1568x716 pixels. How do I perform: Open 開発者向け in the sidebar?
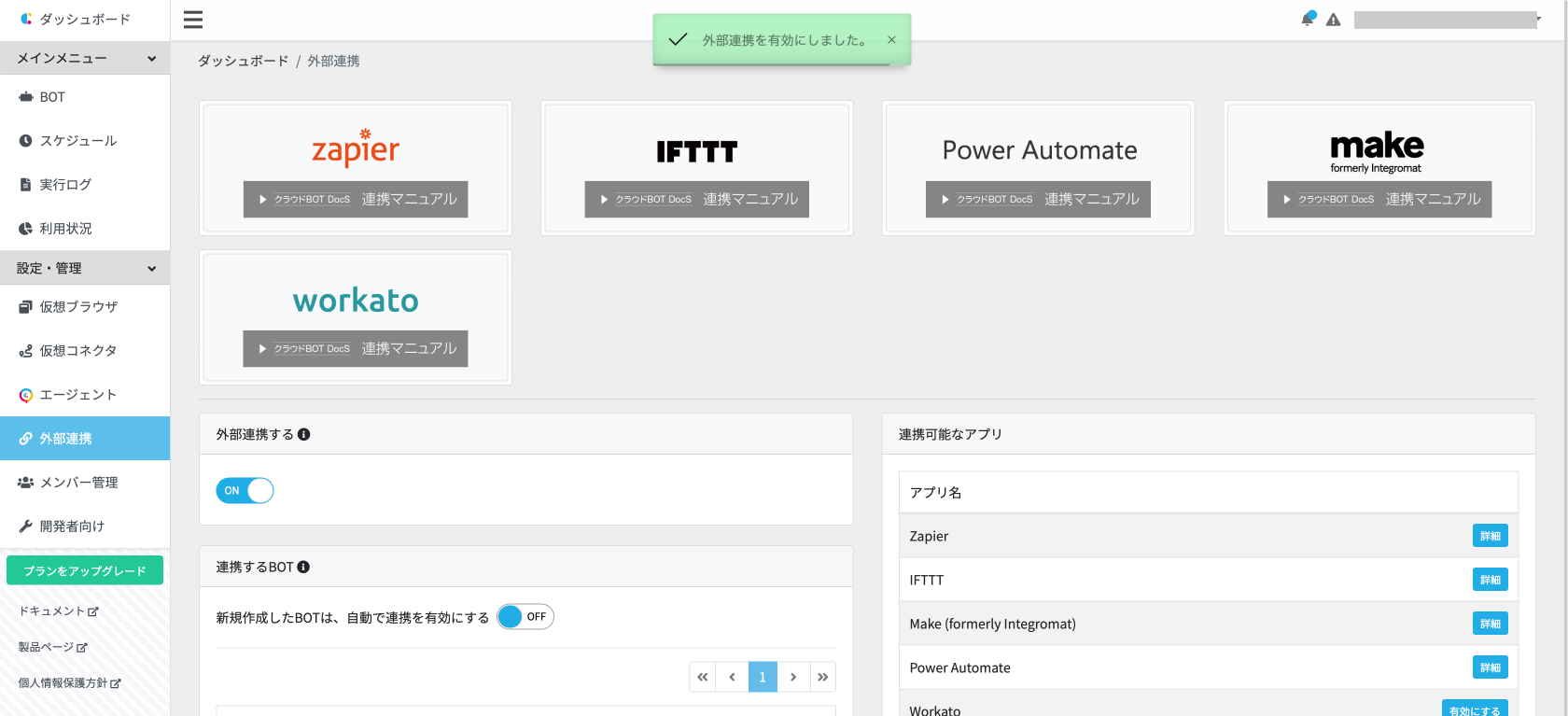coord(85,526)
